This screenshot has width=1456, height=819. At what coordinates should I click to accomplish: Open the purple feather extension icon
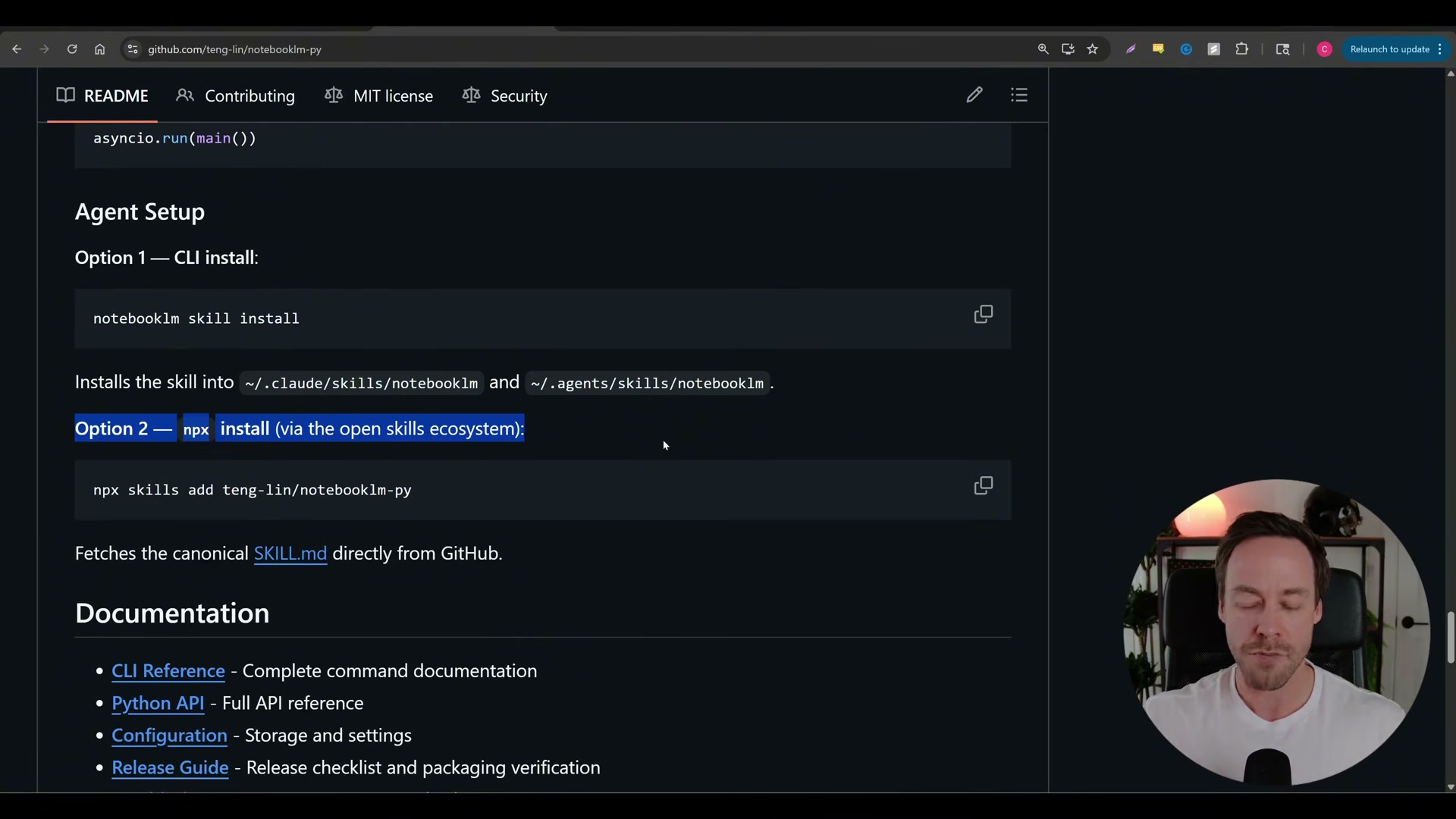(1131, 49)
